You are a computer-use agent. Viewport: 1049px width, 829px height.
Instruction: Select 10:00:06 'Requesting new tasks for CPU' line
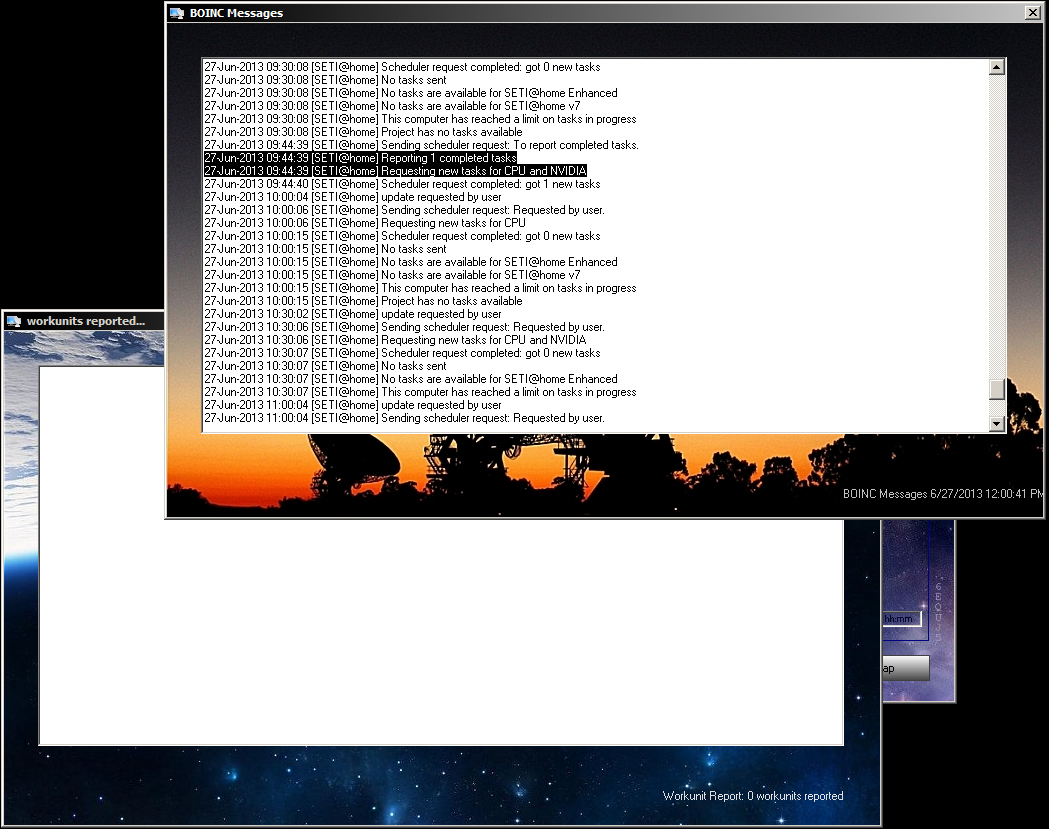365,223
